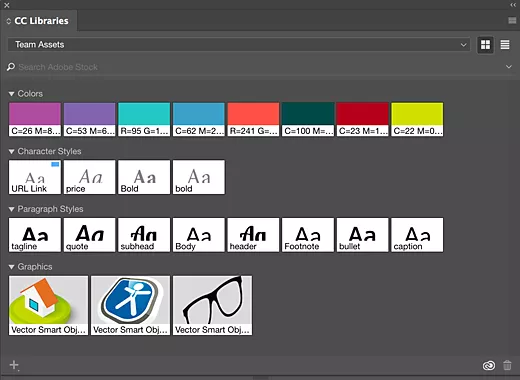
Task: Collapse the panel with double-chevron icon
Action: point(513,5)
